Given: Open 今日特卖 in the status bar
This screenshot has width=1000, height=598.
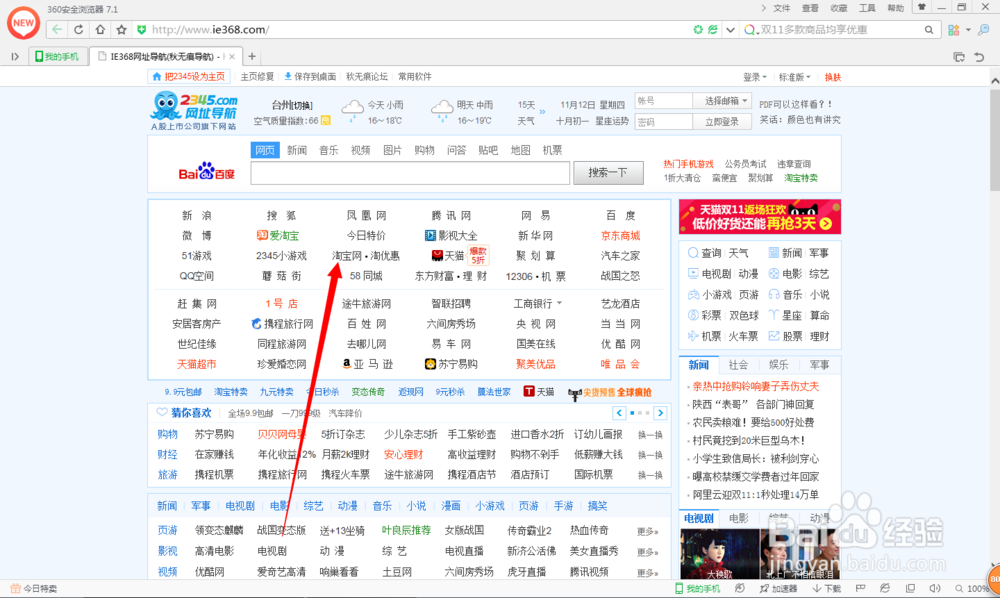Looking at the screenshot, I should point(34,588).
